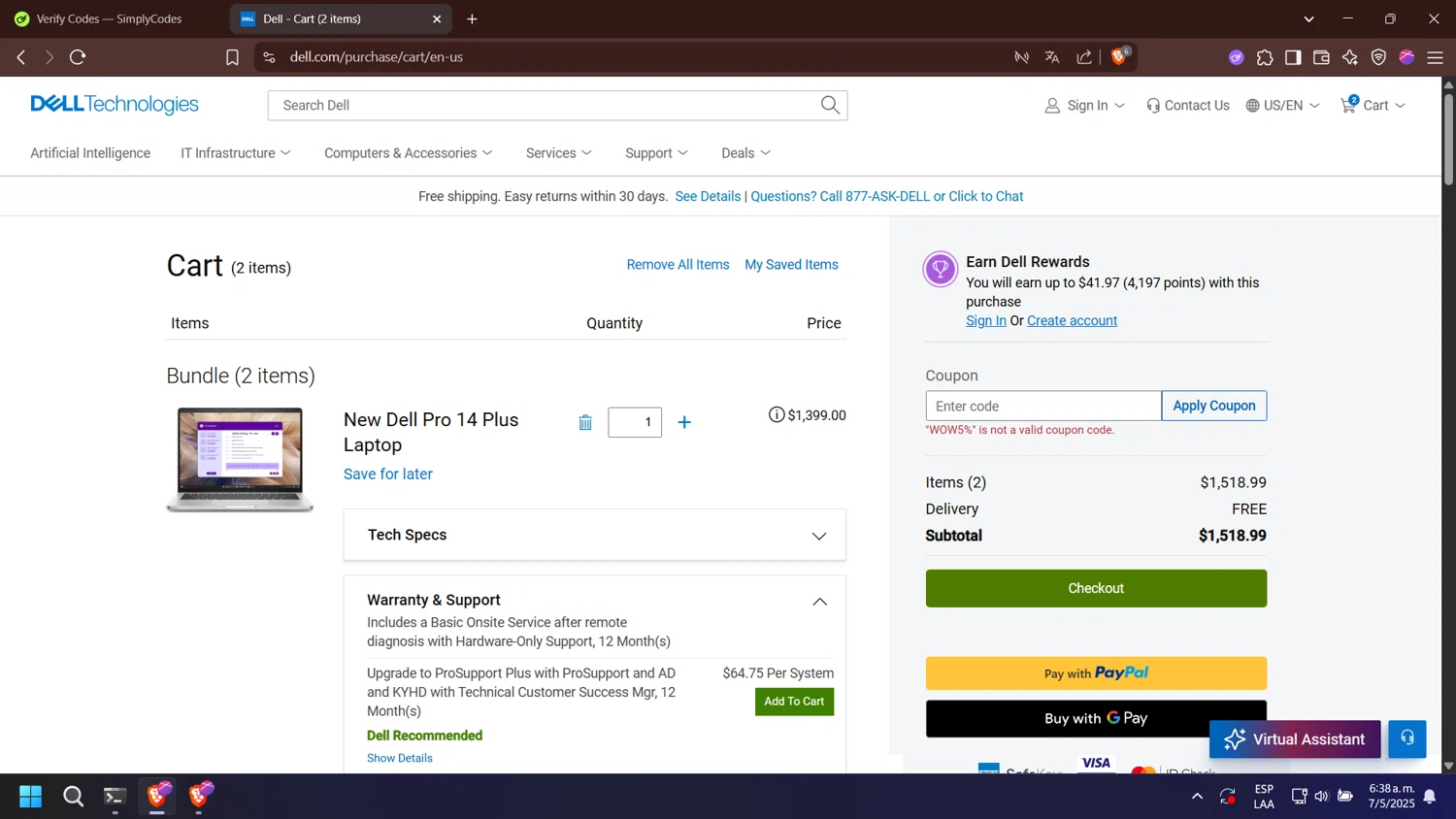This screenshot has height=819, width=1456.
Task: Open Services navigation menu
Action: coord(559,153)
